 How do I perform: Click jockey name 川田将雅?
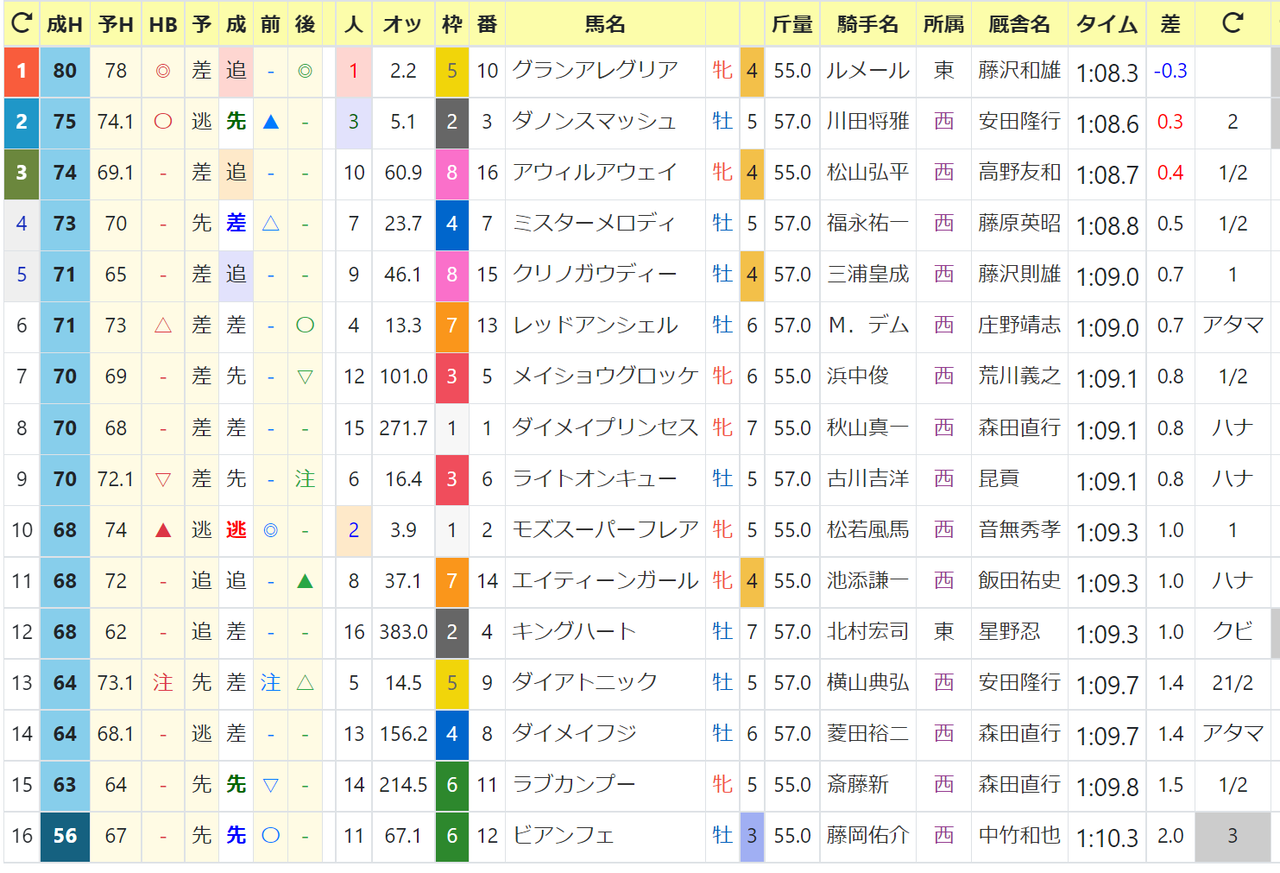click(x=868, y=121)
